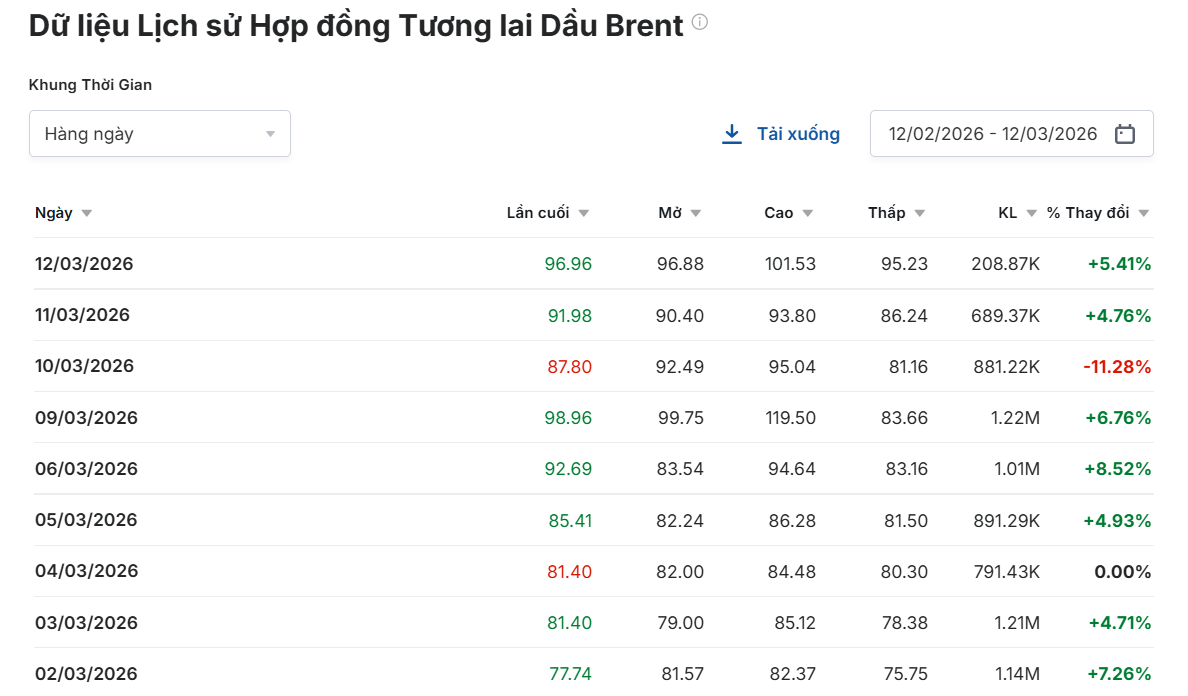Click sort arrow next to % Thay đổi

pyautogui.click(x=1144, y=213)
